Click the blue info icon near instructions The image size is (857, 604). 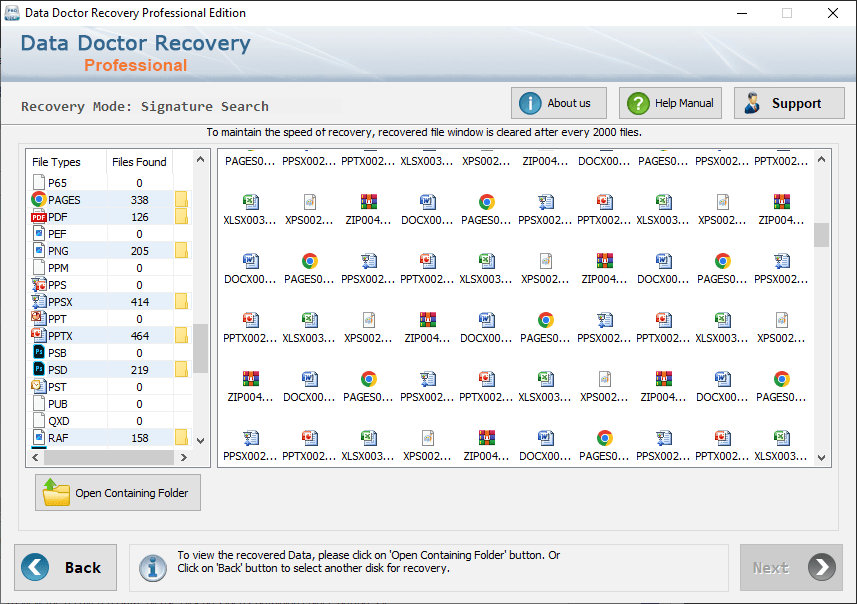point(152,567)
